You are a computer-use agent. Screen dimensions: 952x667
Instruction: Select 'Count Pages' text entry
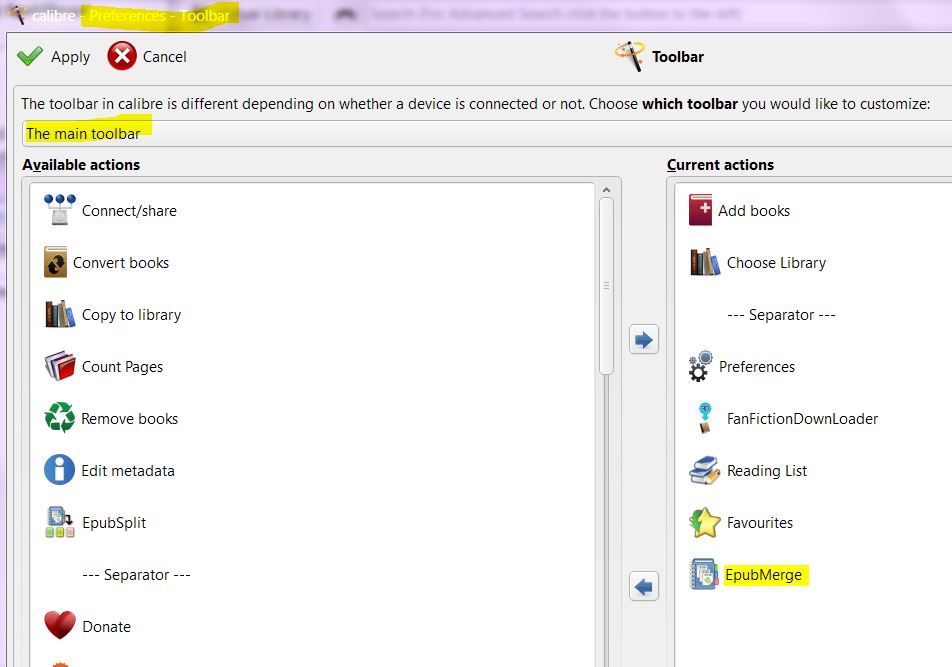coord(122,367)
